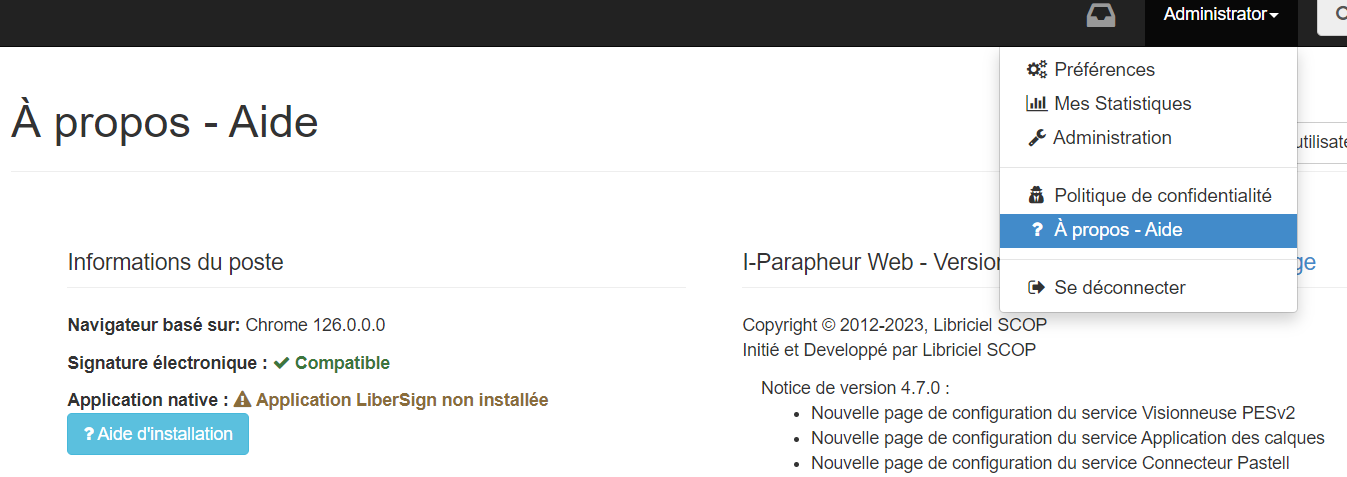Click the spy icon for Politique de confidentialité
Image resolution: width=1347 pixels, height=477 pixels.
click(x=1037, y=196)
